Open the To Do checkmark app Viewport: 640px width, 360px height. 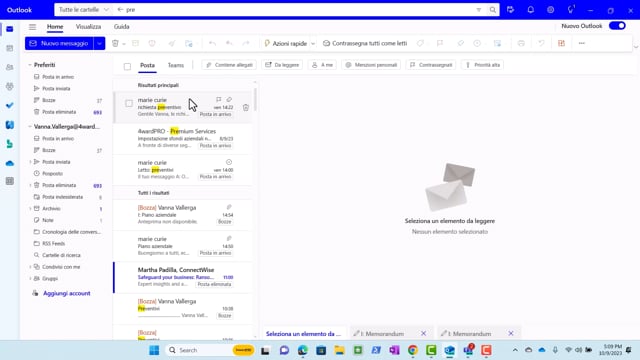tap(10, 105)
